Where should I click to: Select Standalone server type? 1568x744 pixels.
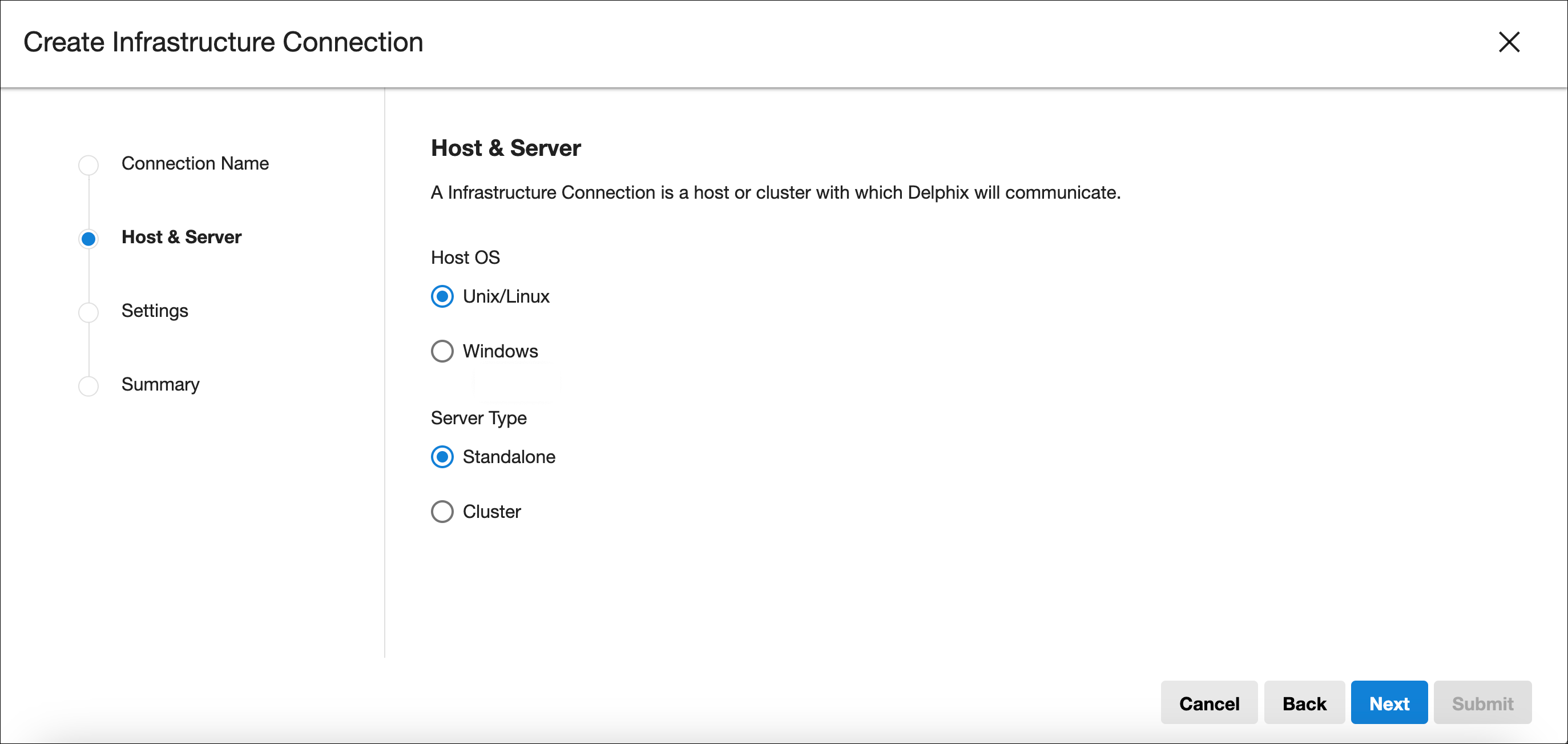(442, 457)
